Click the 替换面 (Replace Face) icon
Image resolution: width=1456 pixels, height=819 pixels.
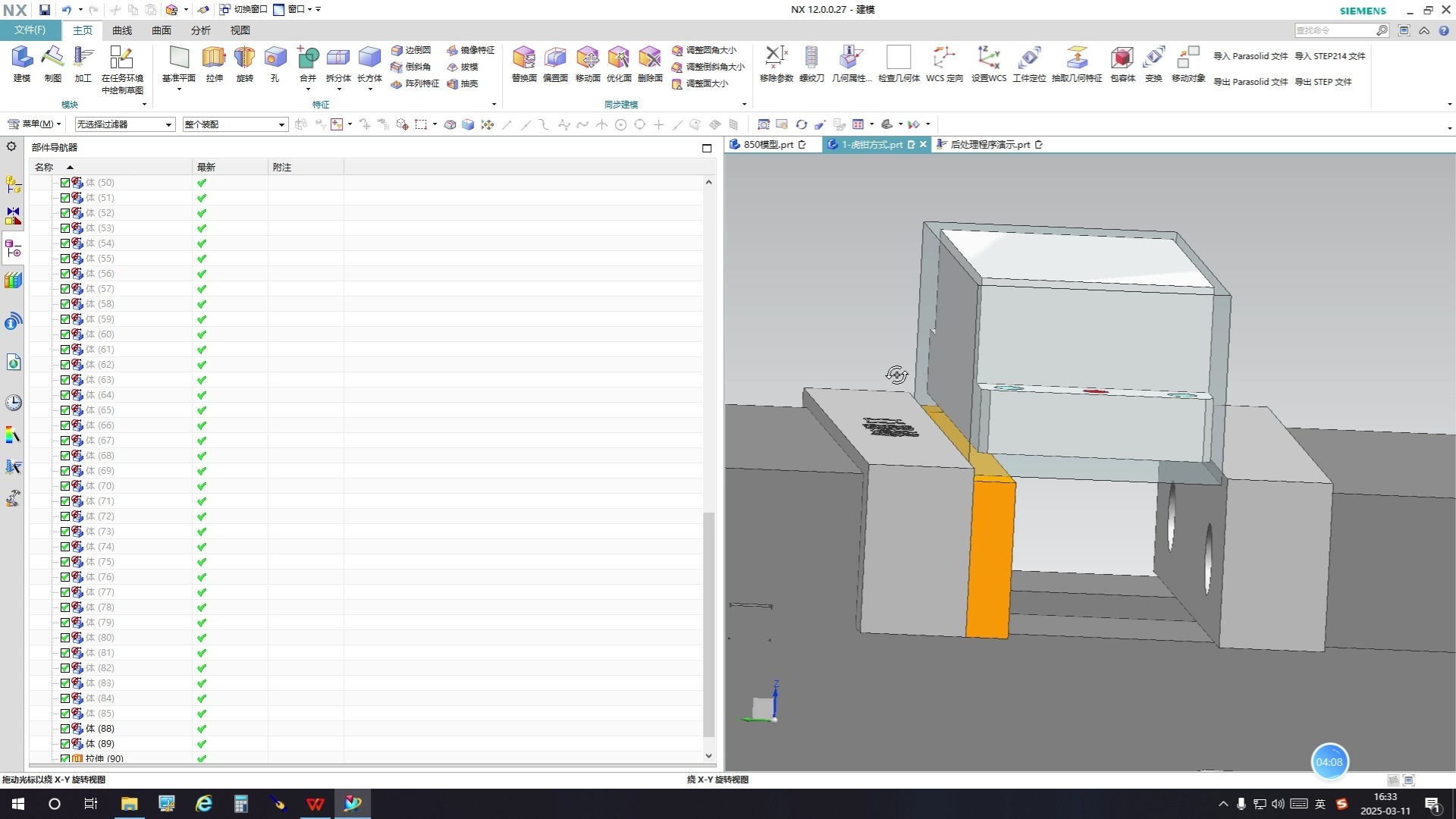click(523, 58)
